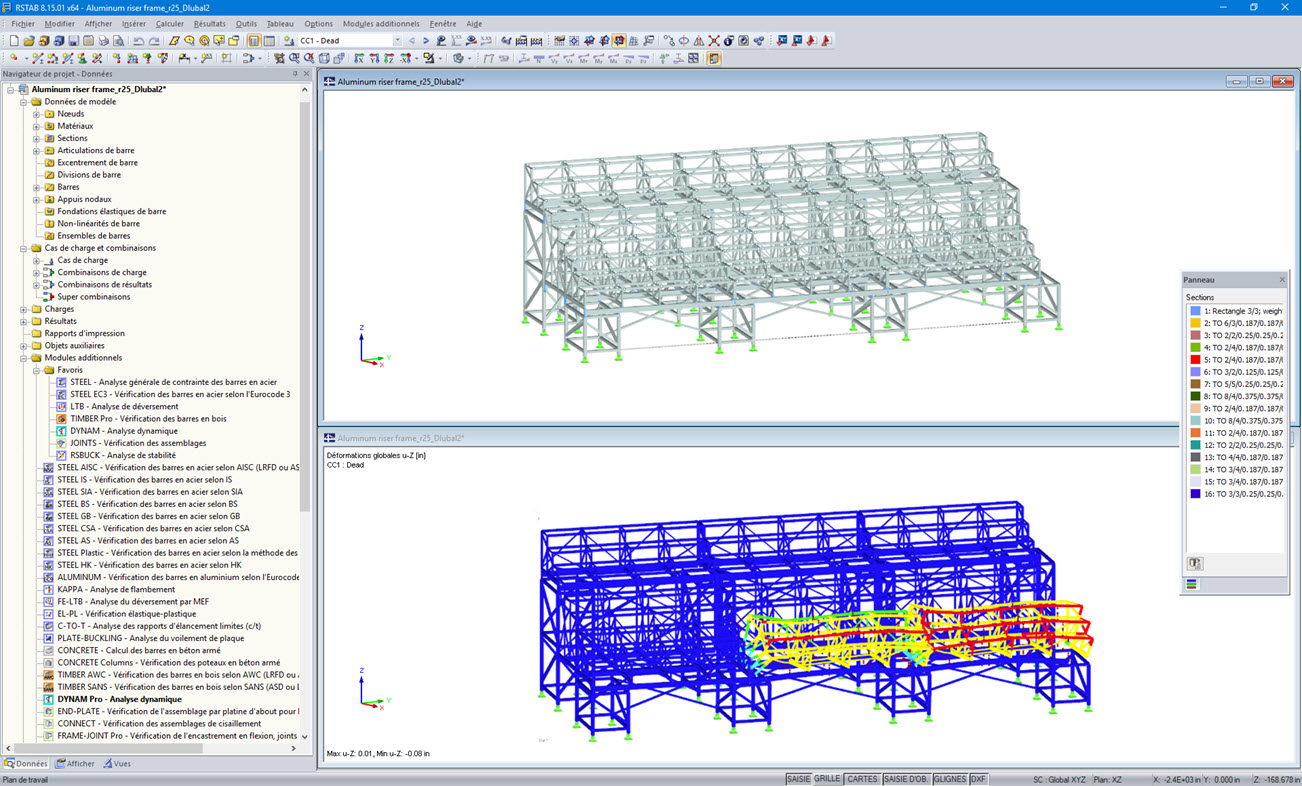Switch to the Vues navigator tab

click(x=116, y=764)
